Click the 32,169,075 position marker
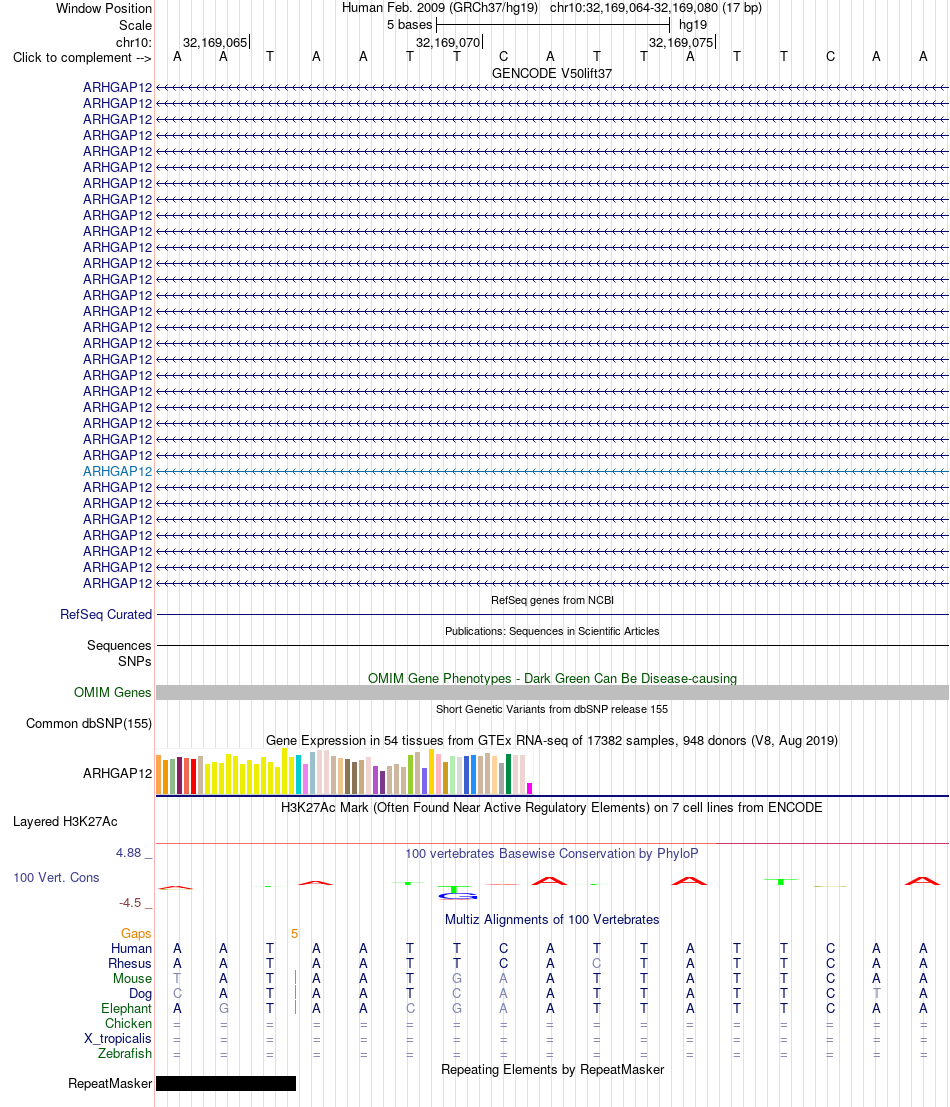This screenshot has width=950, height=1107. coord(681,42)
